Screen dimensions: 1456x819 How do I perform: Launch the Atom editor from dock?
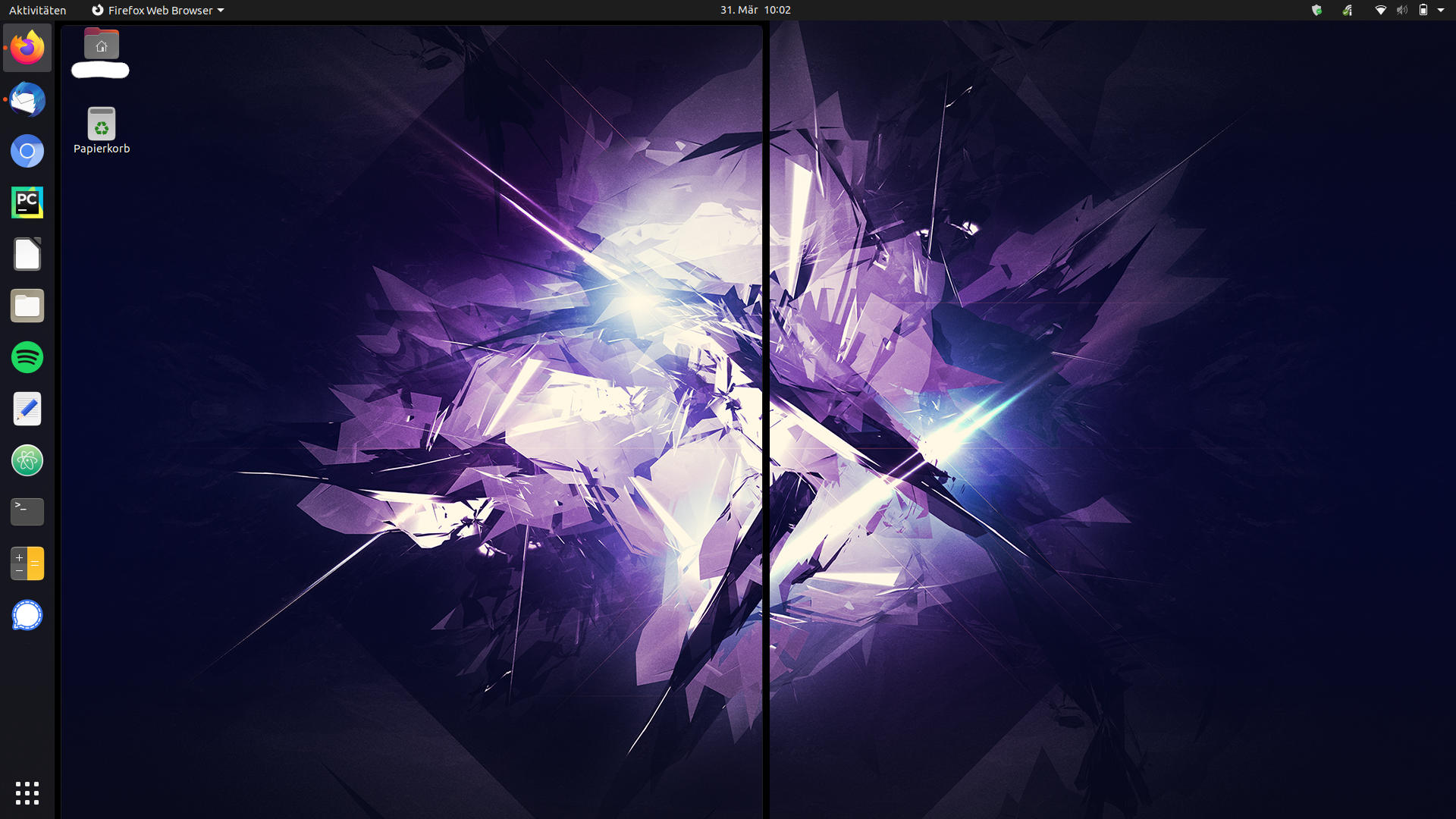27,460
